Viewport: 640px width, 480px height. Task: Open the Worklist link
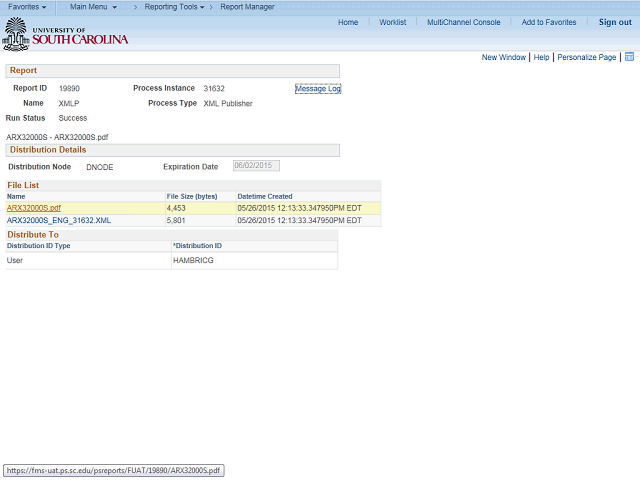coord(393,22)
